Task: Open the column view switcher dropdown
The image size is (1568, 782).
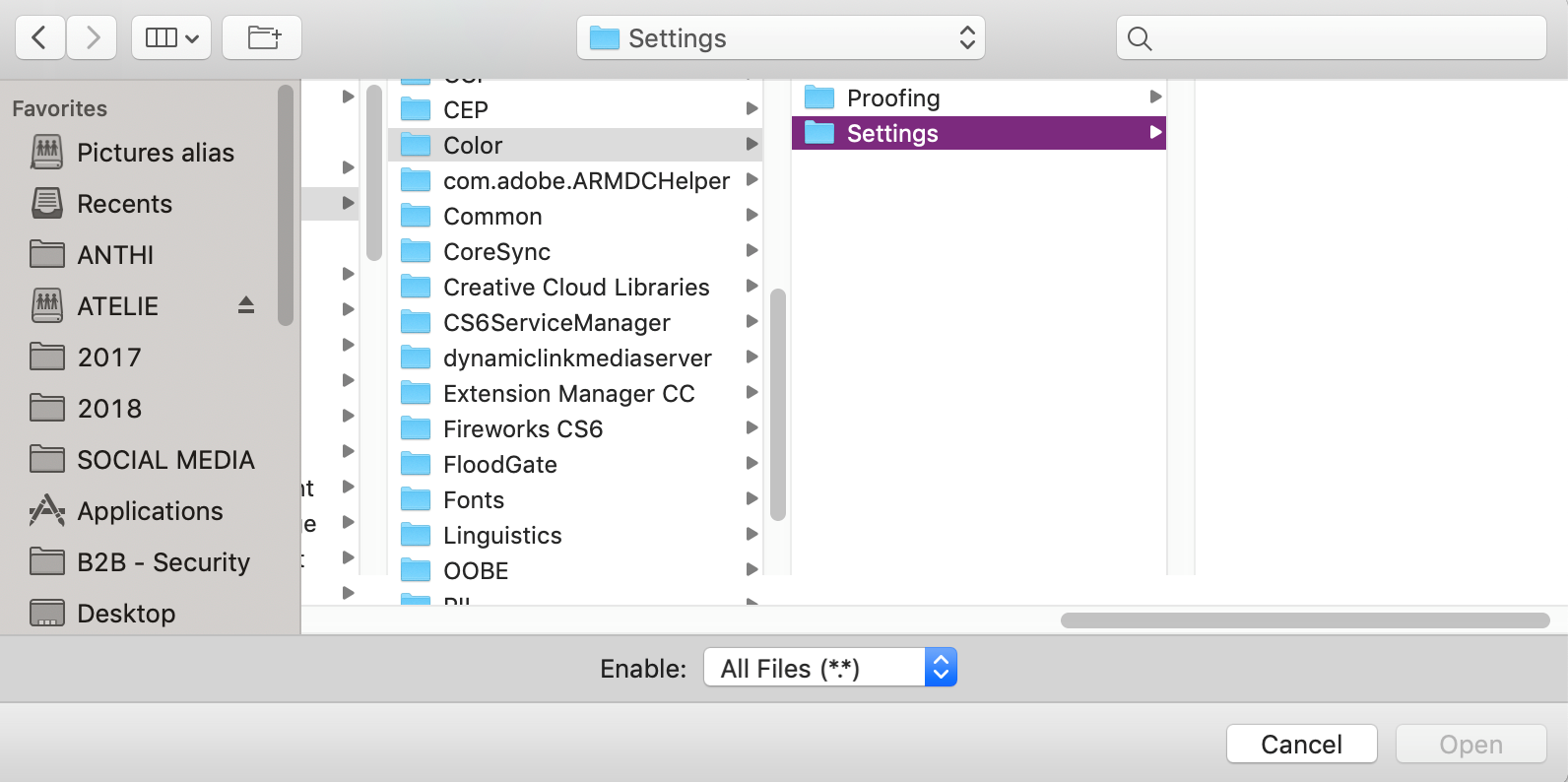Action: (171, 36)
